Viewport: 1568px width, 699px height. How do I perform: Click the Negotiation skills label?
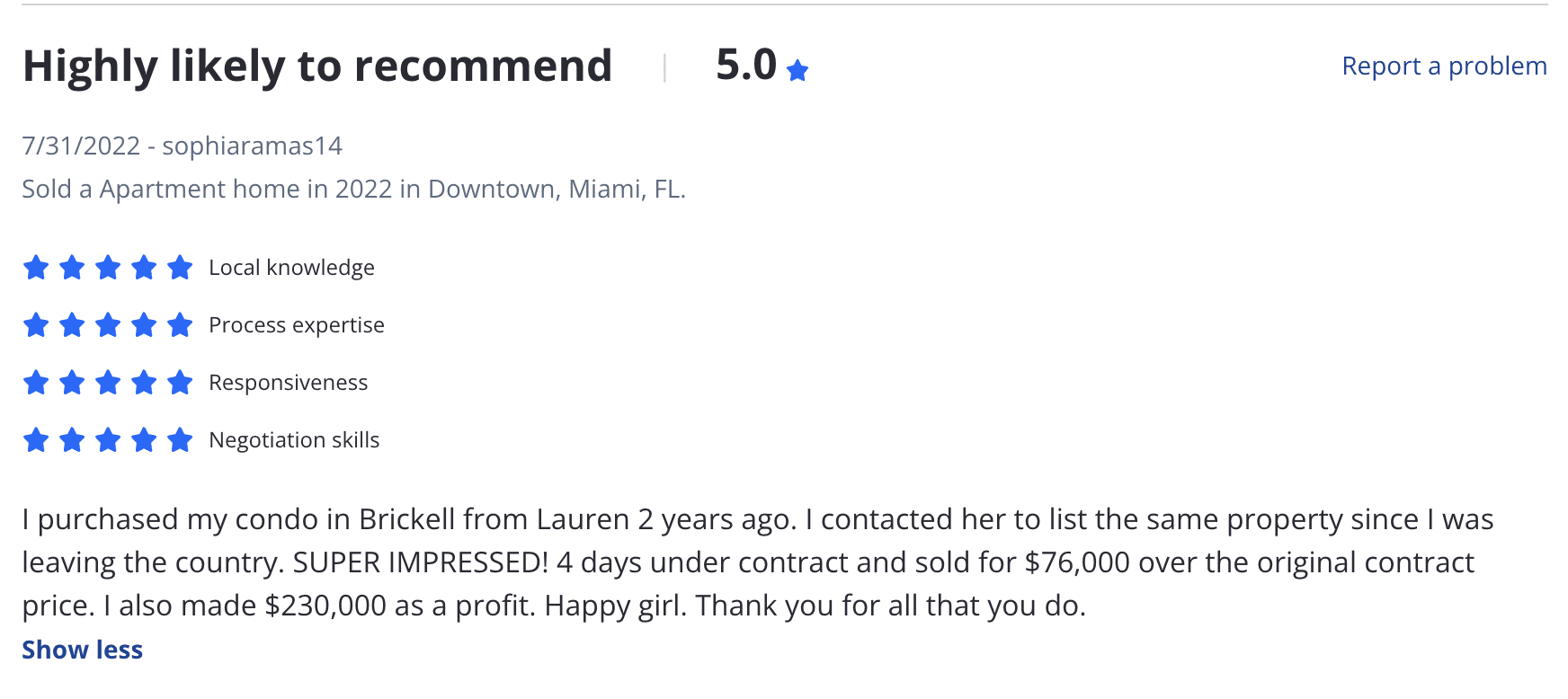coord(294,440)
